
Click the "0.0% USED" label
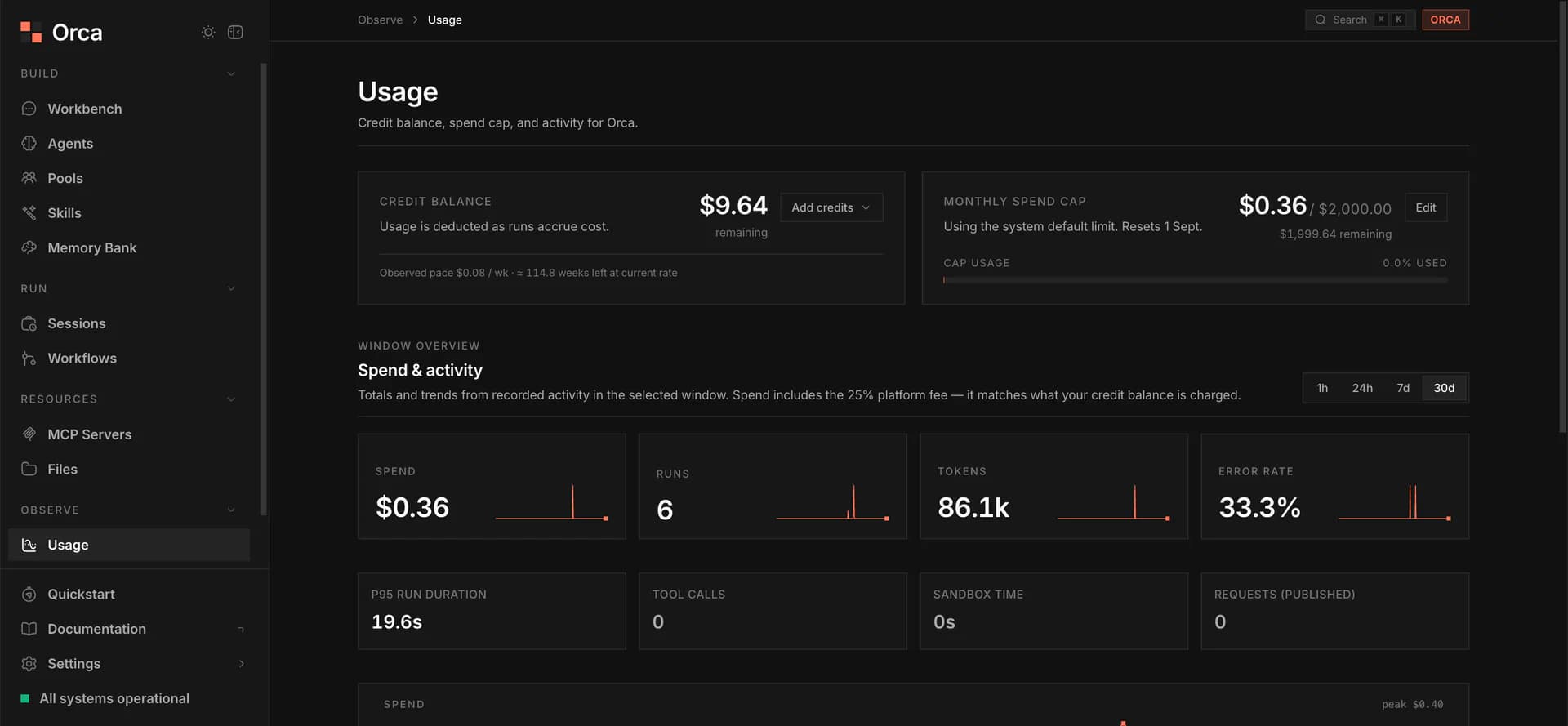[x=1414, y=263]
